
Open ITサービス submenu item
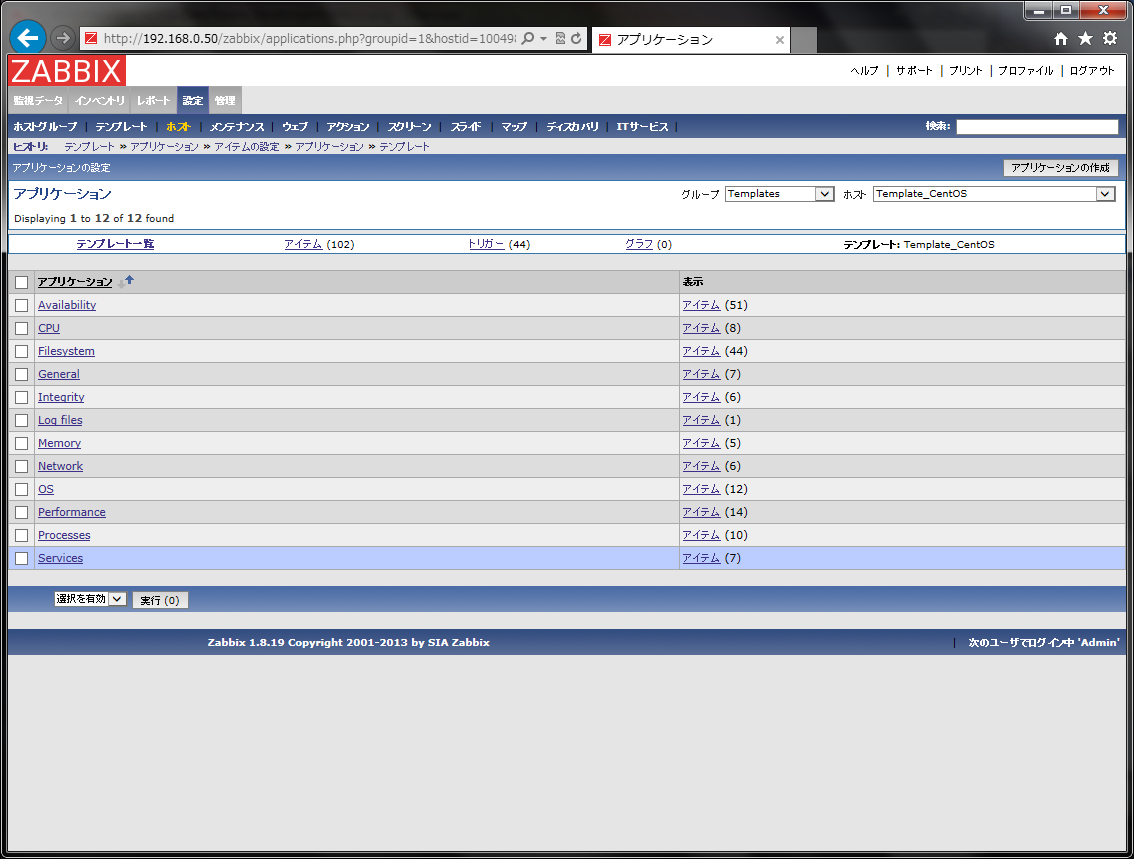642,127
